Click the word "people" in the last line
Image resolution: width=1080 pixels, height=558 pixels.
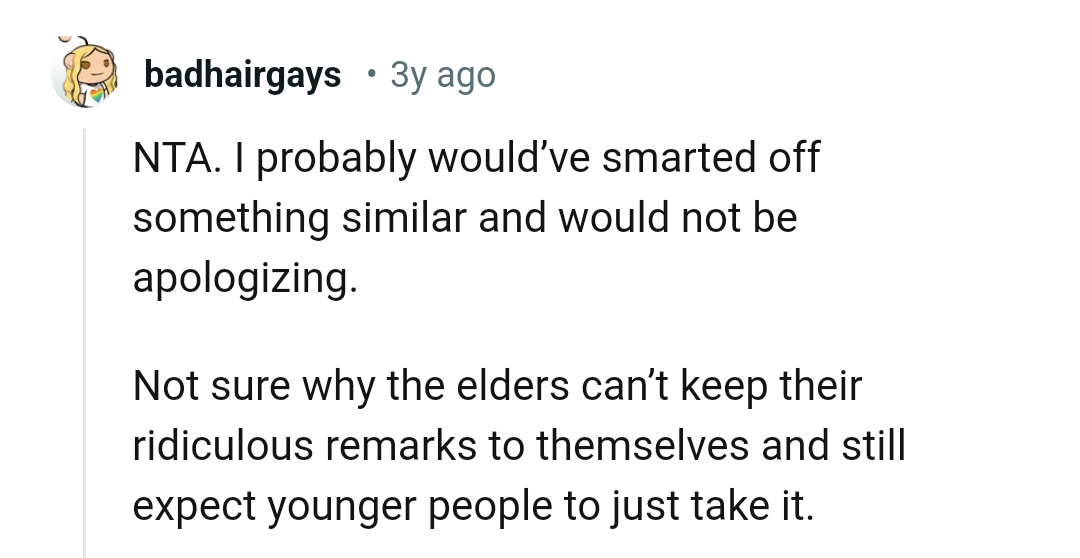[494, 506]
